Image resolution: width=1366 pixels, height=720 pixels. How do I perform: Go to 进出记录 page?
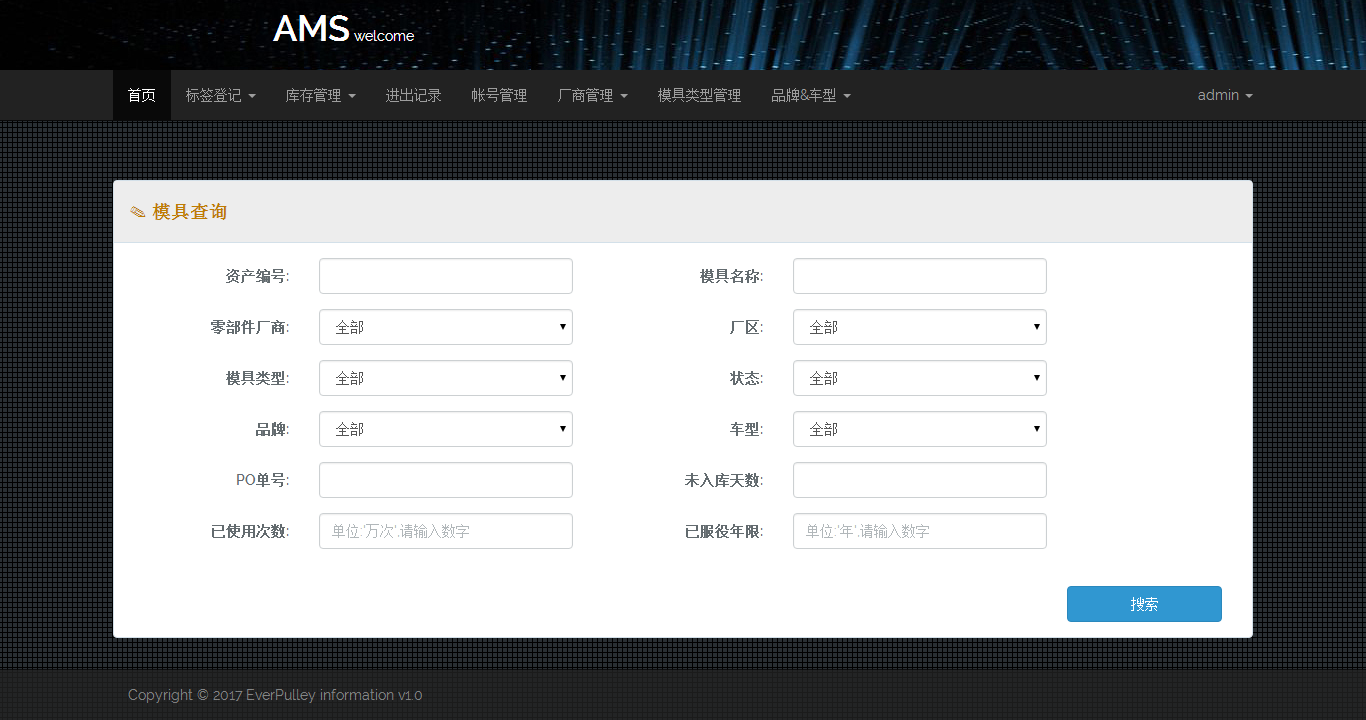point(413,95)
